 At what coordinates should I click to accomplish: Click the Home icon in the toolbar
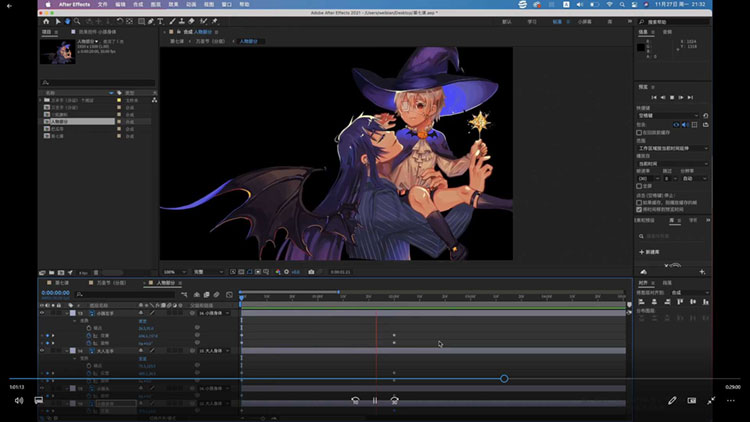pos(45,21)
